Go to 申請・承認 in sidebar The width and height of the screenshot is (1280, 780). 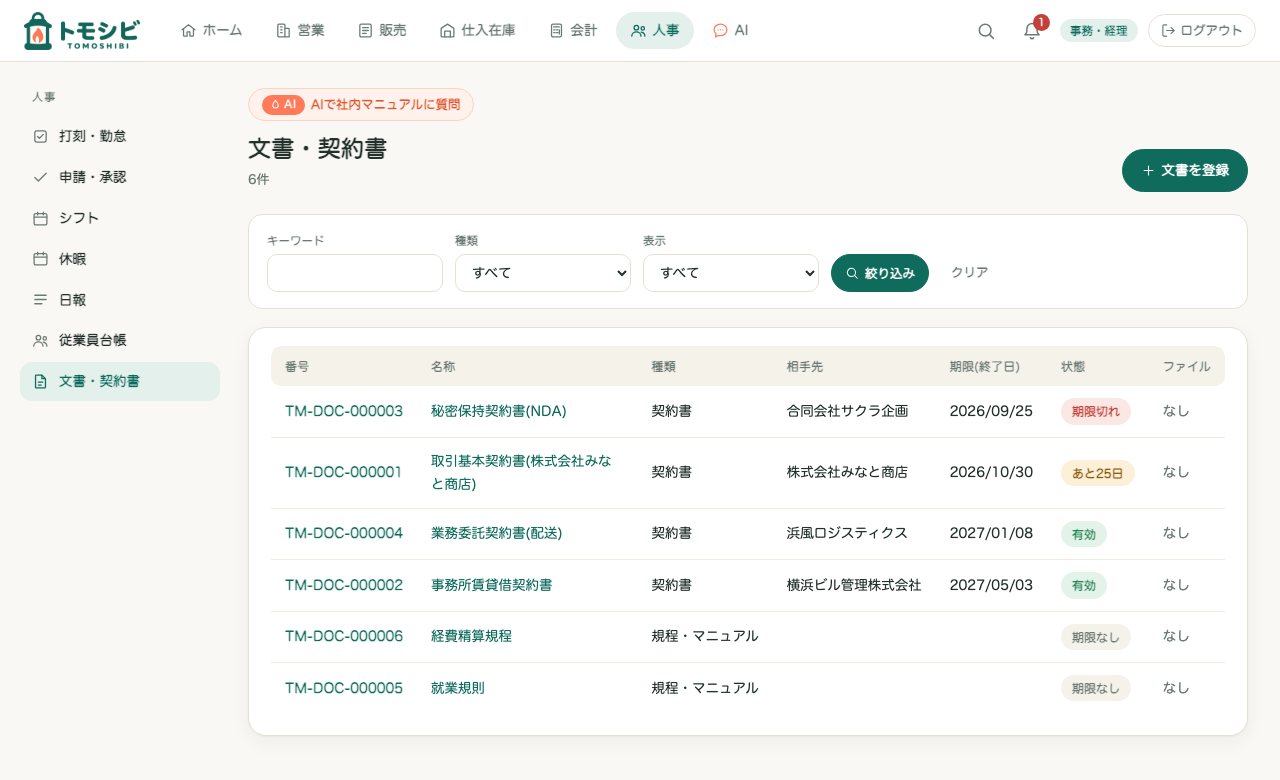point(120,177)
